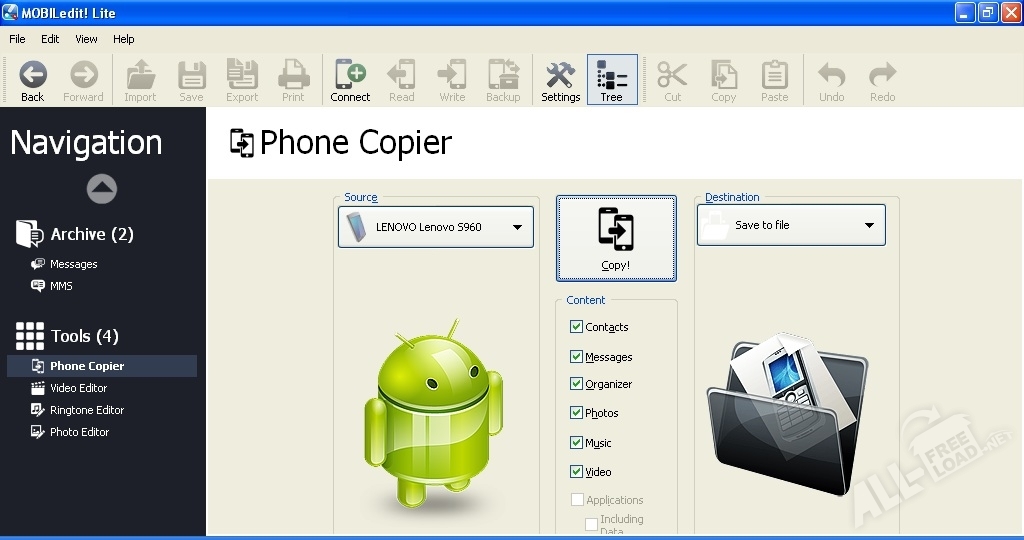Disable the Messages content checkbox
1024x540 pixels.
(577, 356)
